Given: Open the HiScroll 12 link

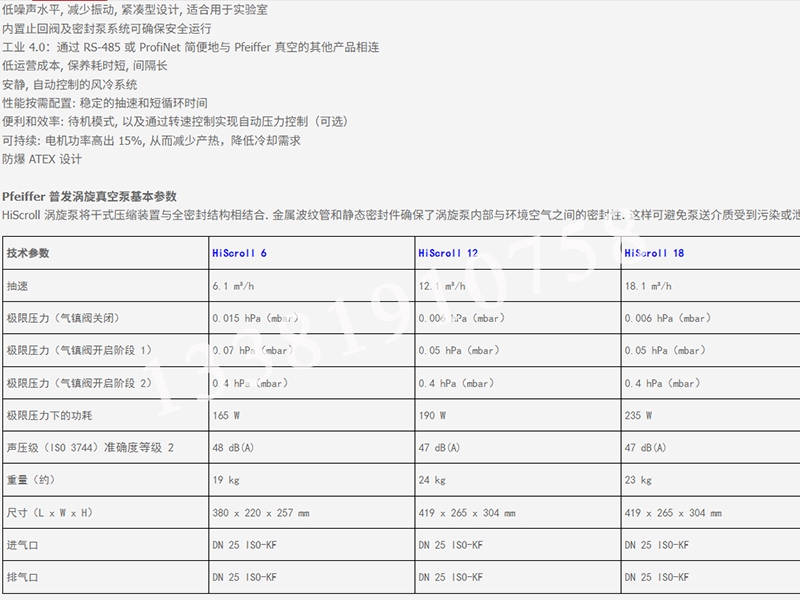Looking at the screenshot, I should [x=448, y=253].
